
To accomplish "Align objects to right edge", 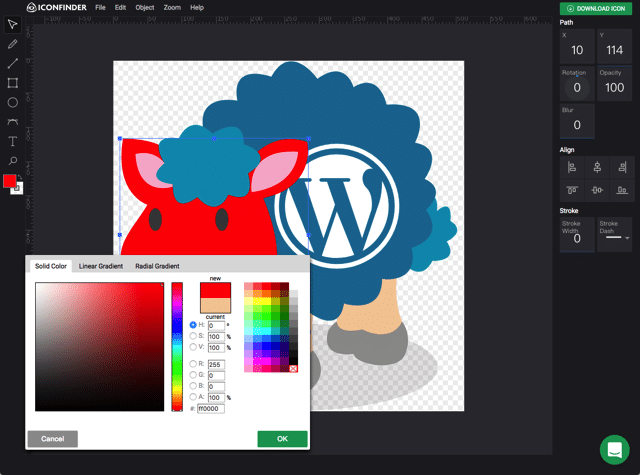I will coord(622,167).
